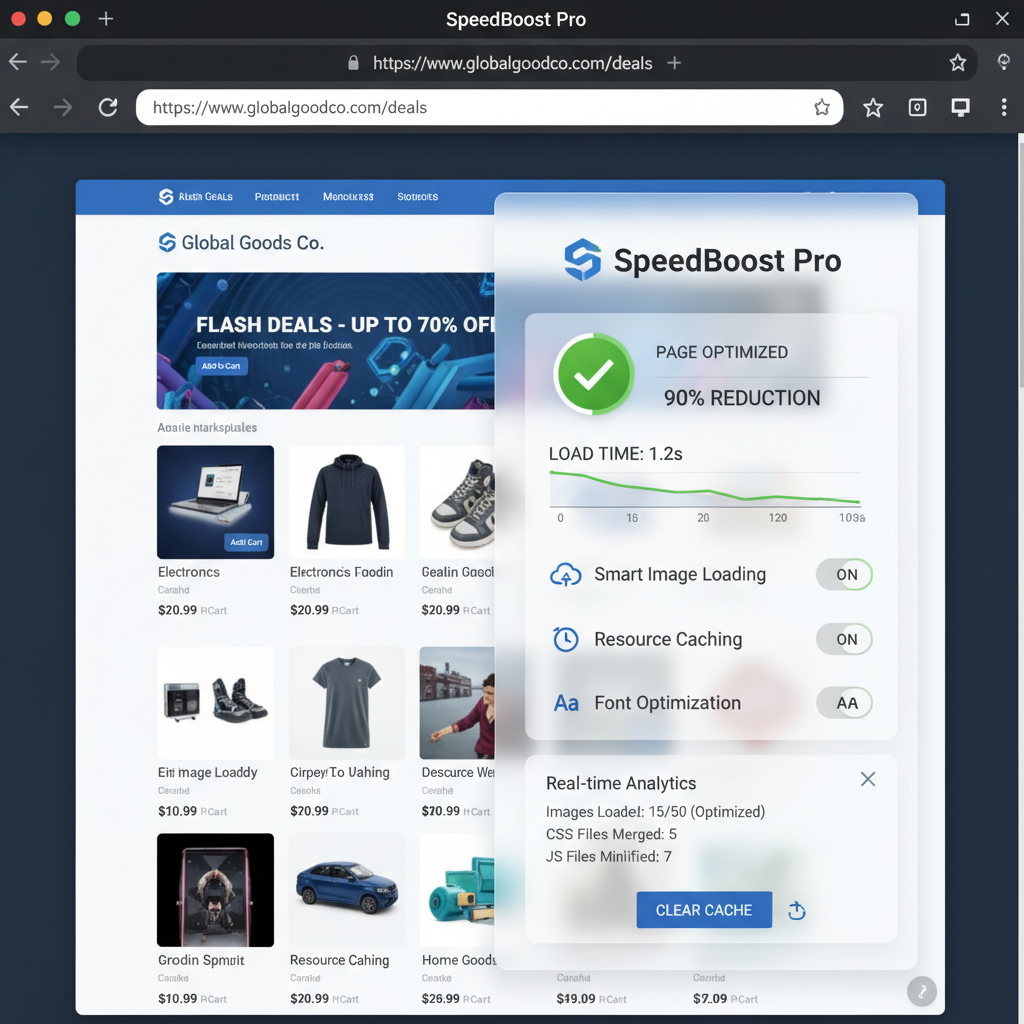This screenshot has width=1024, height=1024.
Task: Click the share icon next to Clear Cache
Action: [x=797, y=910]
